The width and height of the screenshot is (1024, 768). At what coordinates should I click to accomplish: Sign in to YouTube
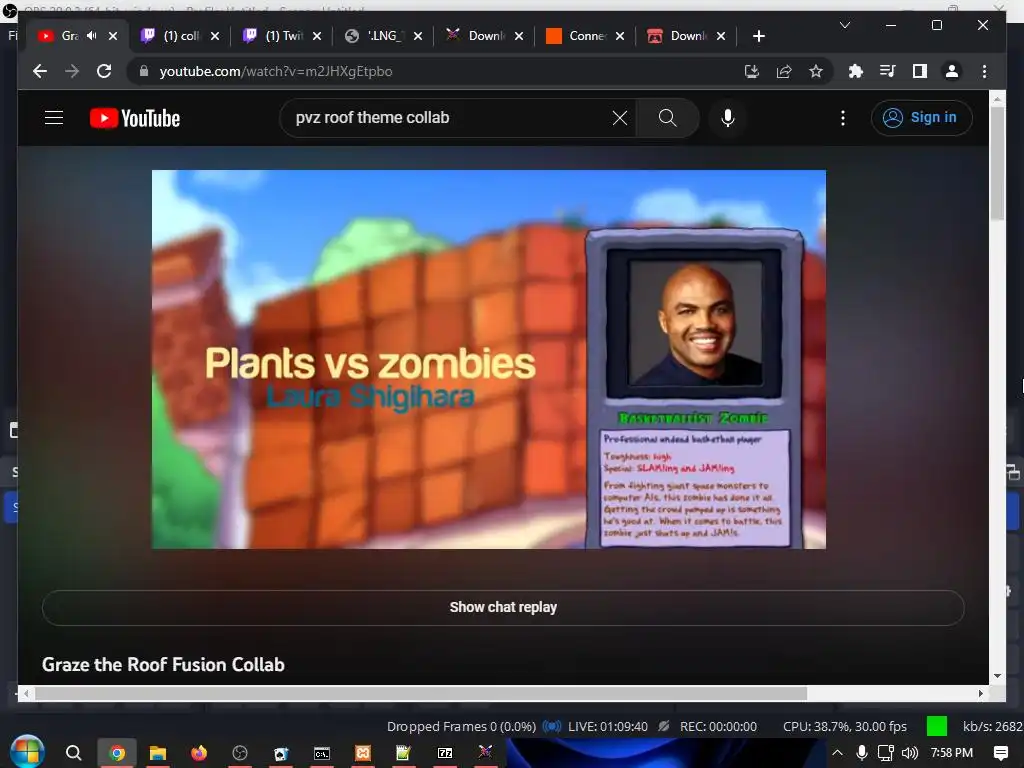pyautogui.click(x=921, y=118)
